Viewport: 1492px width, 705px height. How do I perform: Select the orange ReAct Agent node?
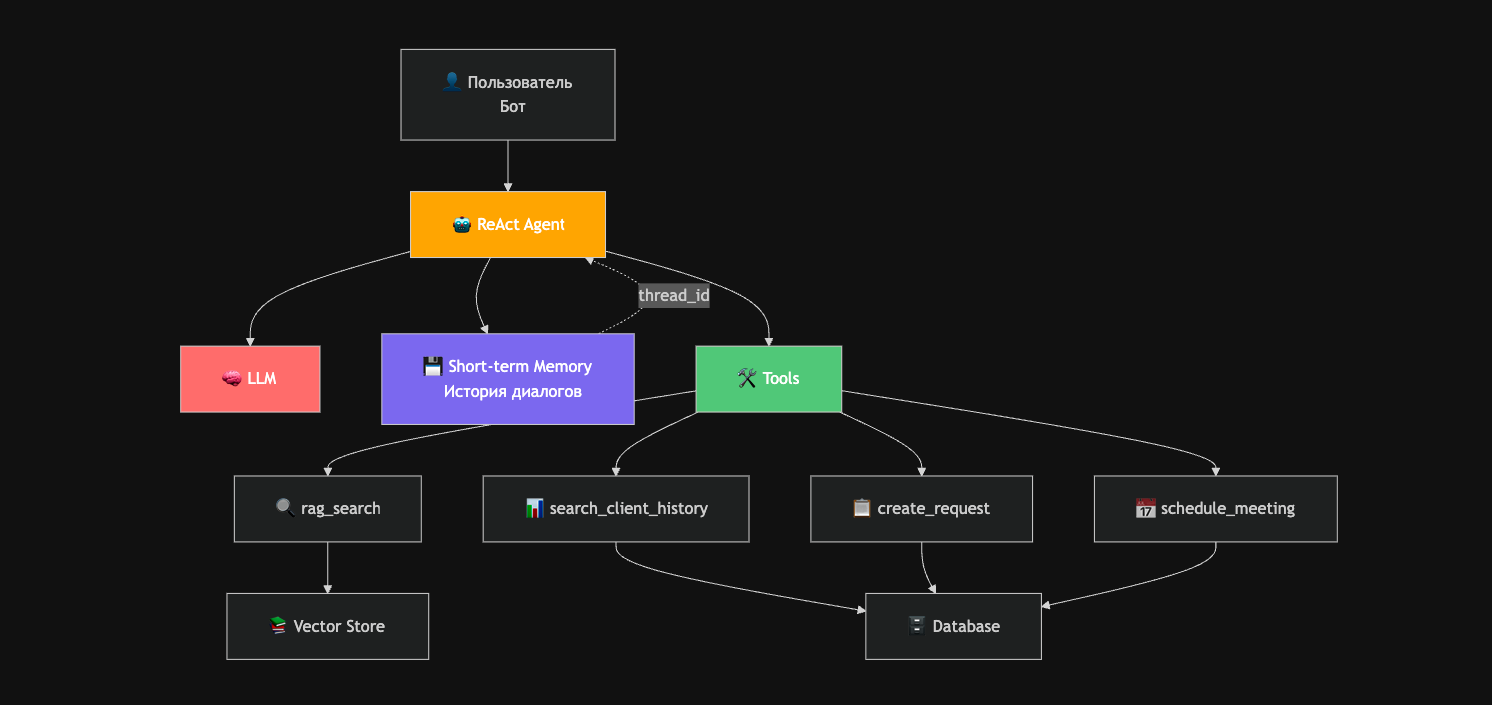[508, 224]
